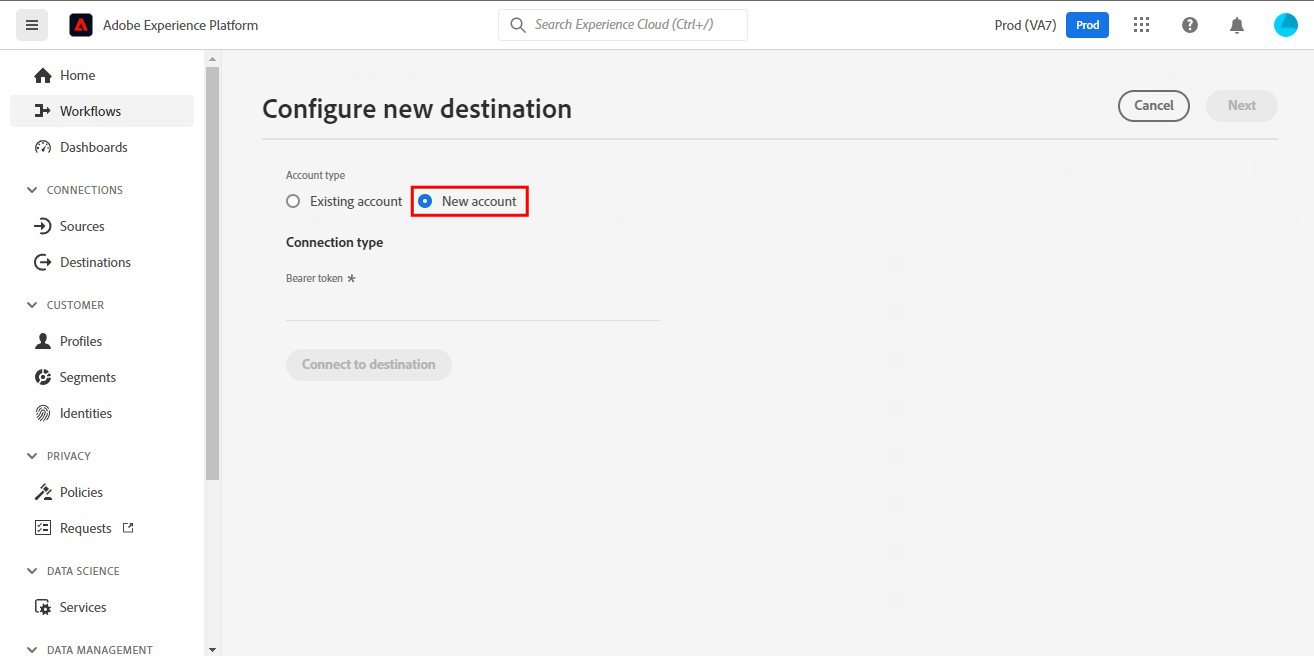Collapse the Privacy section
Image resolution: width=1314 pixels, height=656 pixels.
pos(31,456)
